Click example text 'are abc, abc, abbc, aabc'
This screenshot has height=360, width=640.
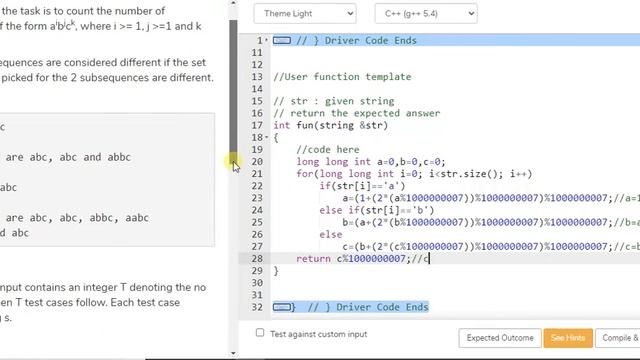coord(77,218)
